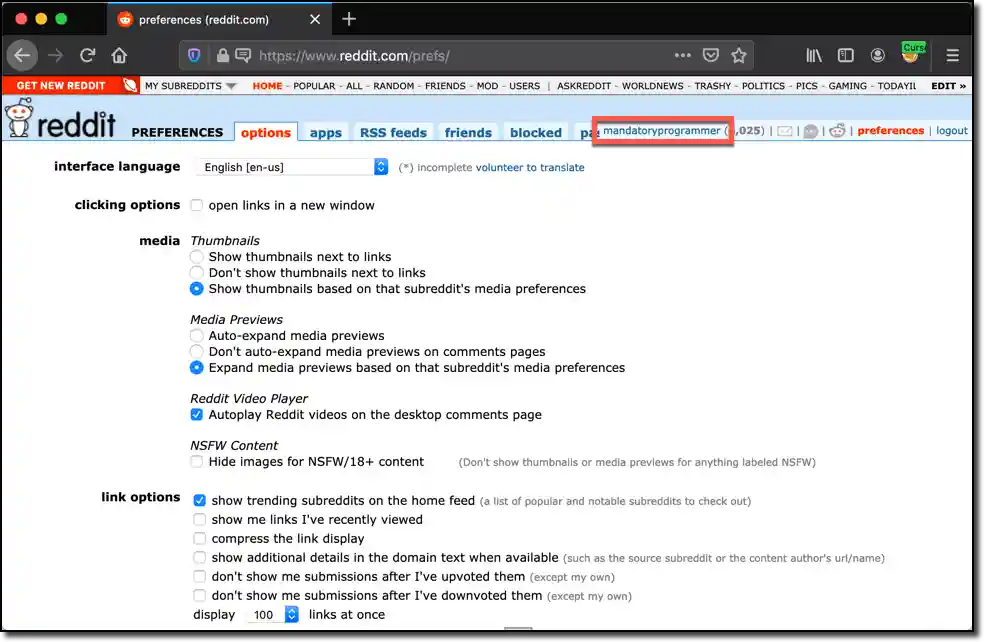
Task: Click the preferences link near logout
Action: [x=890, y=131]
